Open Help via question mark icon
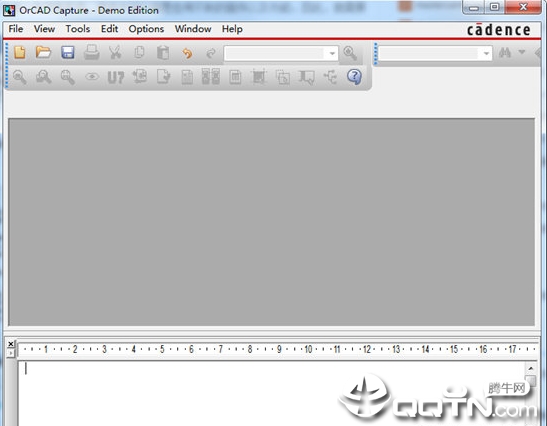 [x=354, y=76]
